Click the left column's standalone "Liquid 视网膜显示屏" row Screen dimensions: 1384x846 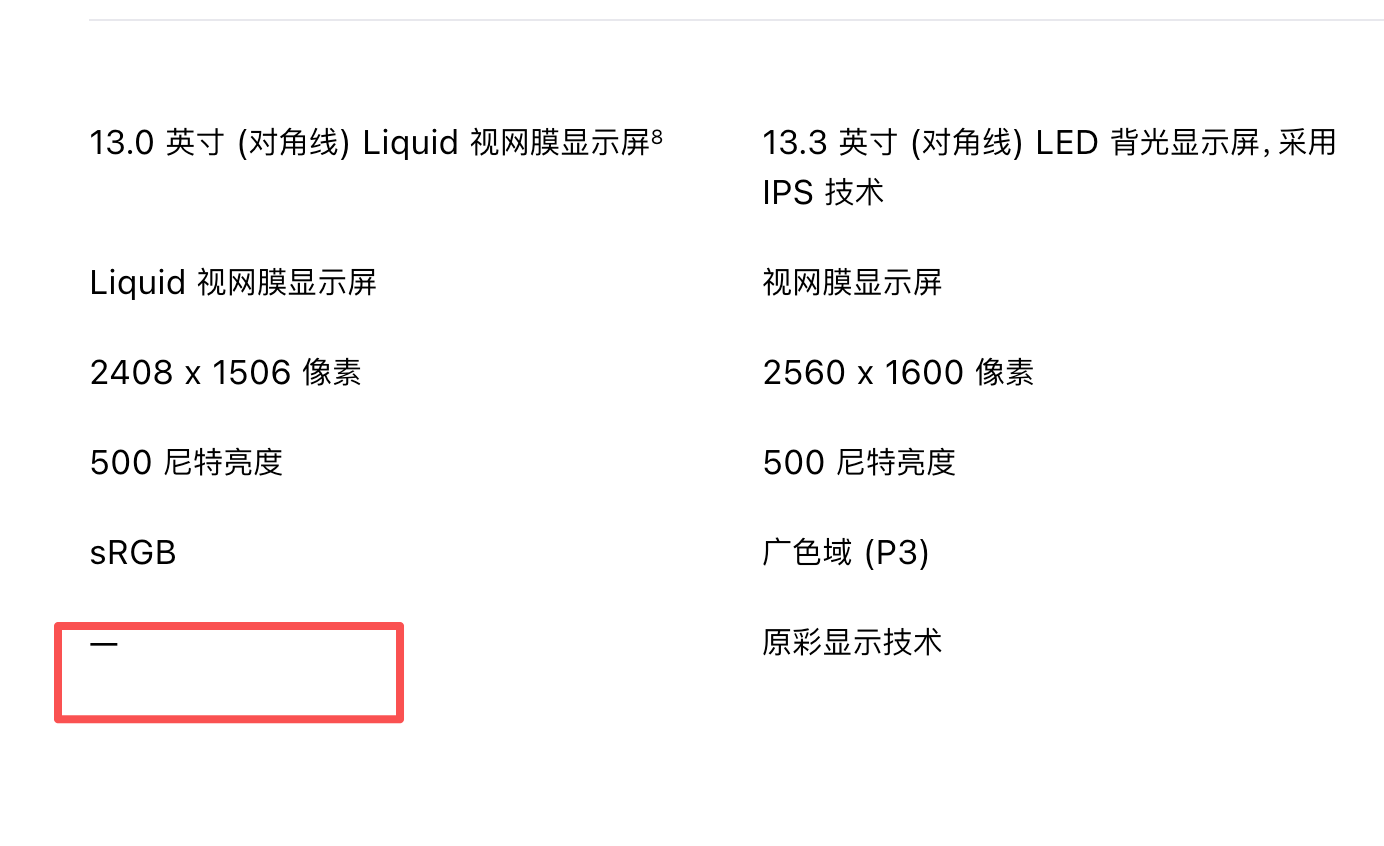click(x=233, y=283)
